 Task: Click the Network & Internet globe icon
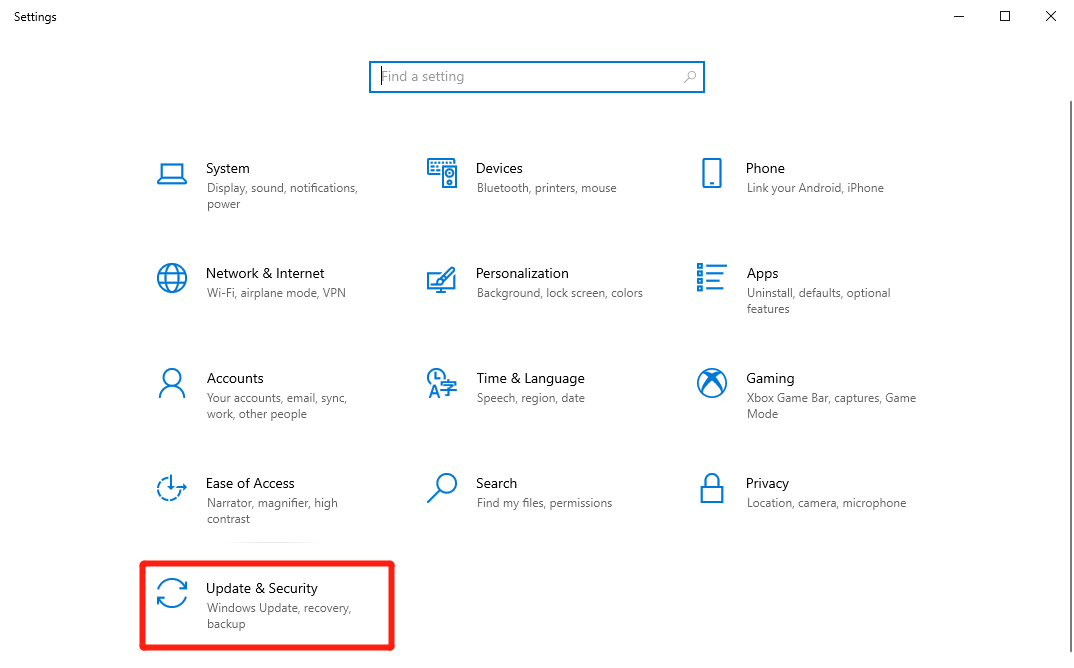coord(172,278)
